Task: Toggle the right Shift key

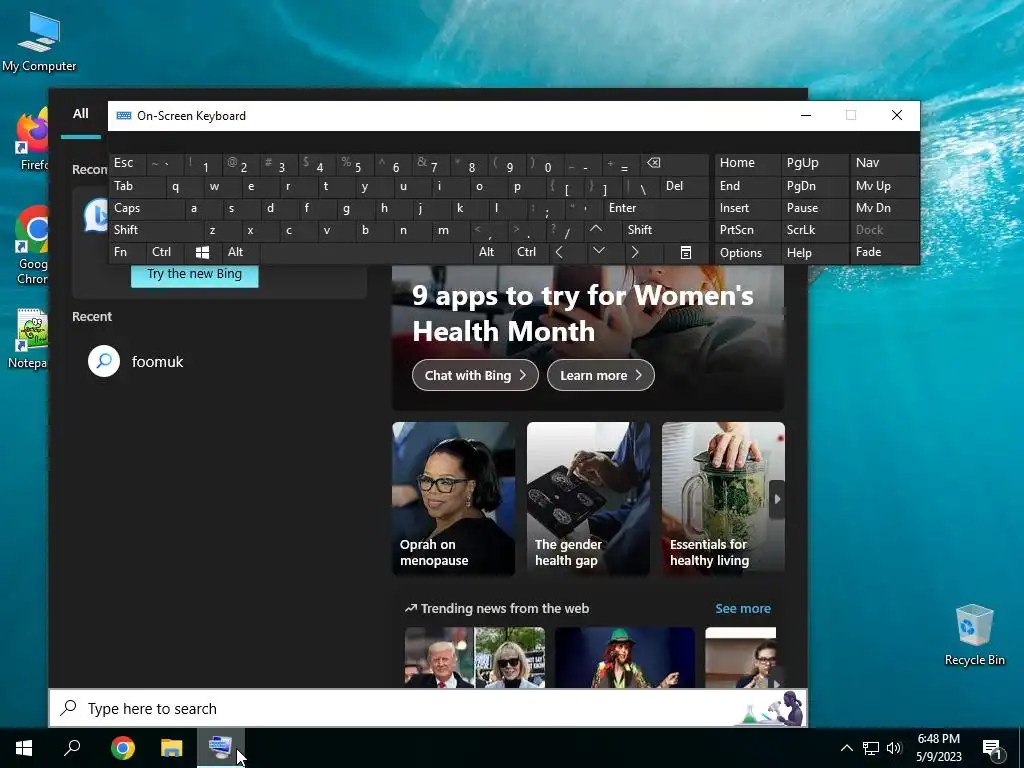Action: tap(665, 230)
